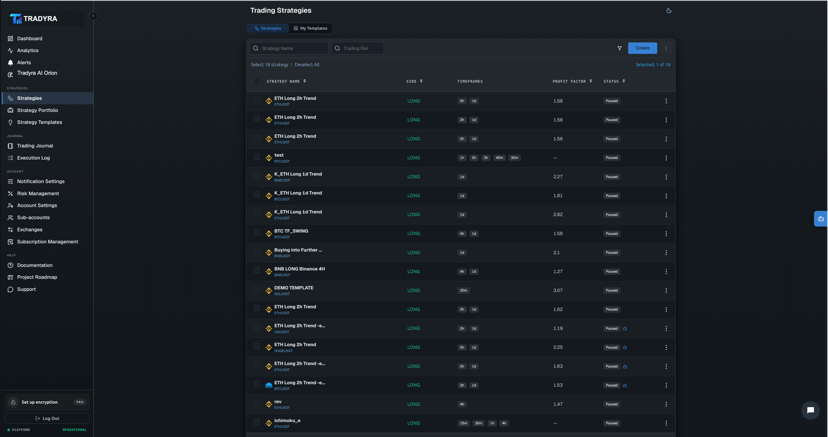The image size is (828, 437).
Task: Click the blue bot icon on the 1.63 row
Action: tap(625, 366)
